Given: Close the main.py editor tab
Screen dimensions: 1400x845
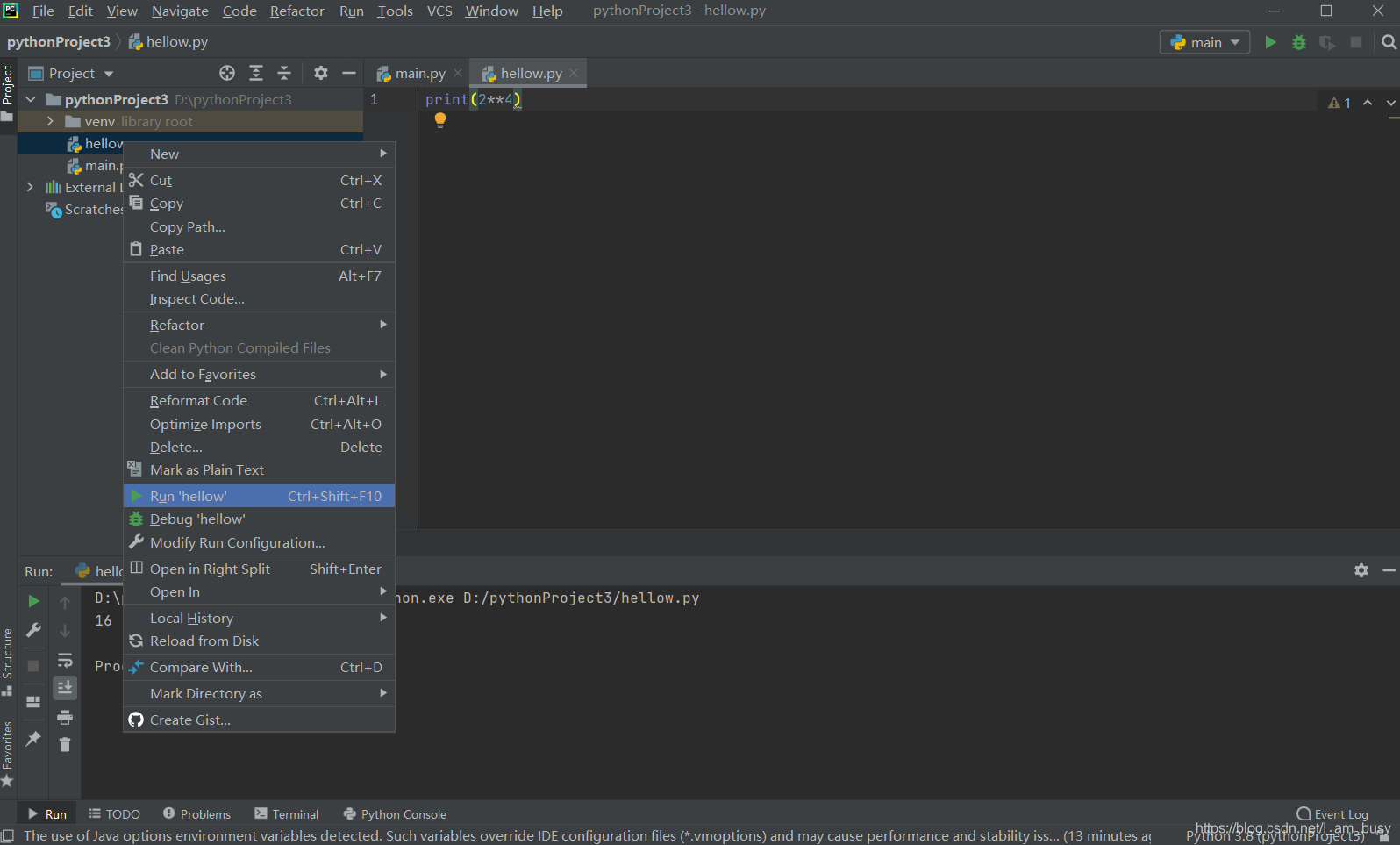Looking at the screenshot, I should (x=458, y=73).
